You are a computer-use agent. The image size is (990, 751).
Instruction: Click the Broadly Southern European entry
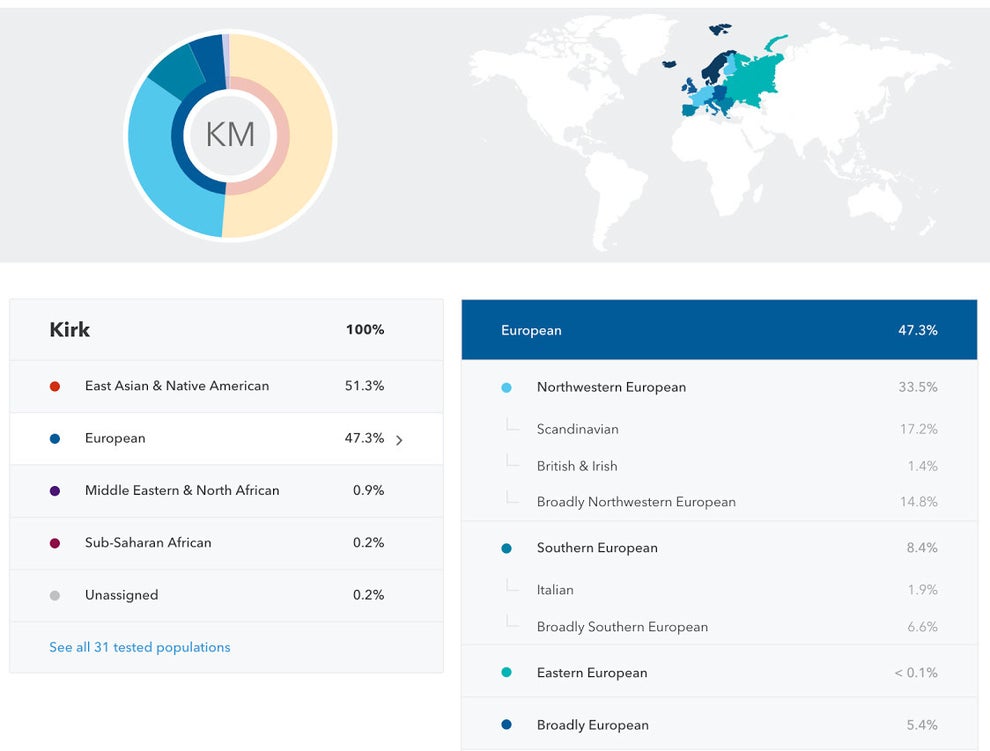tap(622, 627)
